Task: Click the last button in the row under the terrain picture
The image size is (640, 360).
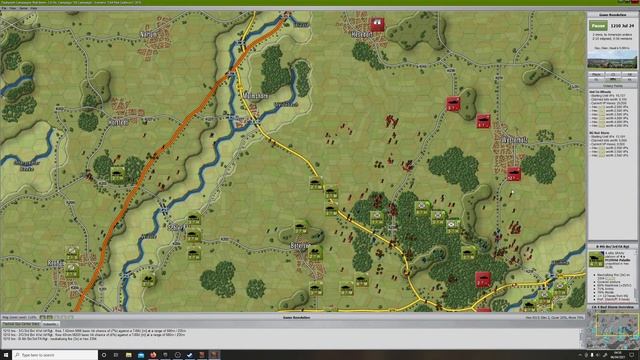Action: coord(629,75)
